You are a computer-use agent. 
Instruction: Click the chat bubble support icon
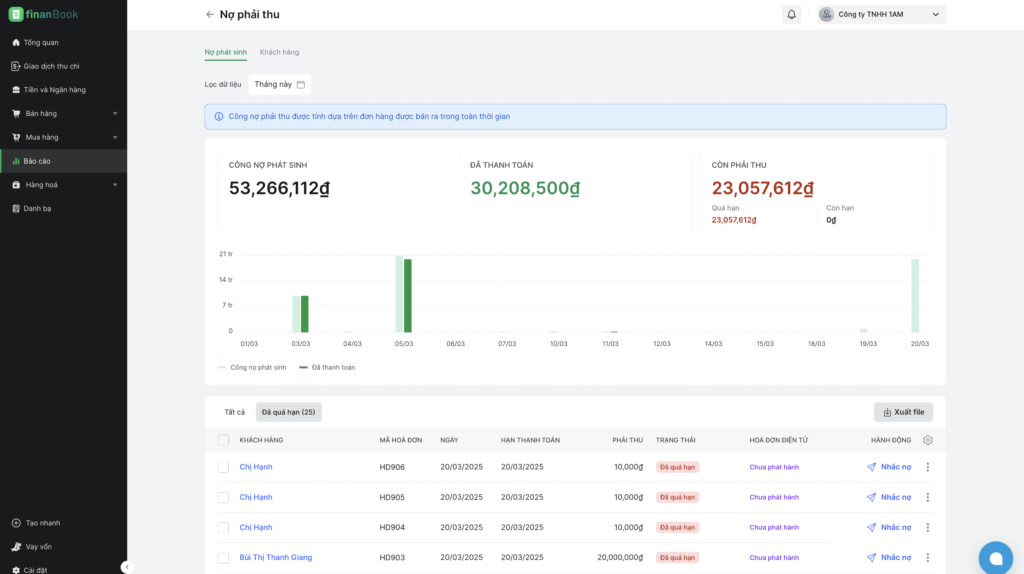[x=995, y=558]
